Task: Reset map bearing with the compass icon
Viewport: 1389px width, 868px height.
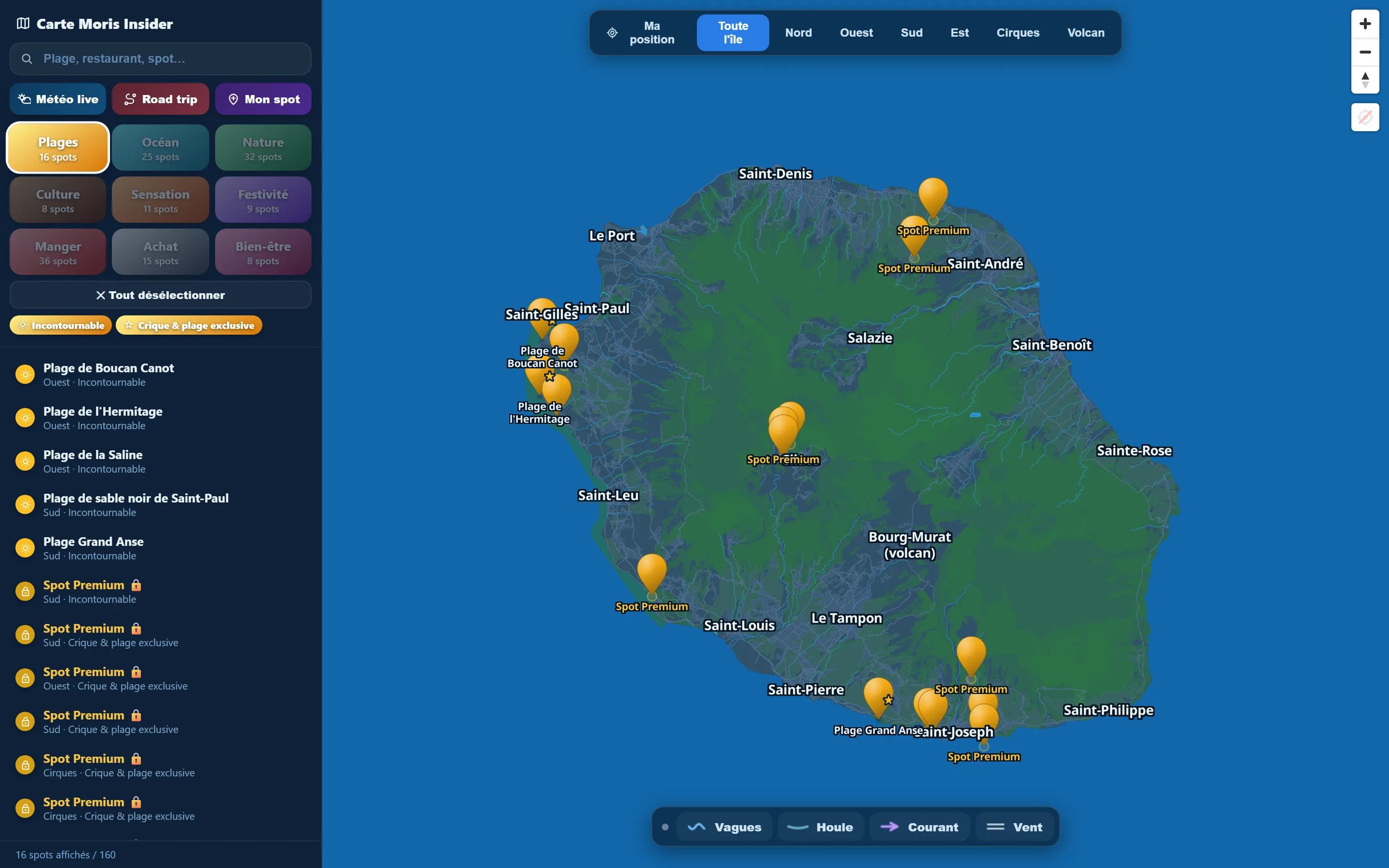Action: pos(1365,80)
